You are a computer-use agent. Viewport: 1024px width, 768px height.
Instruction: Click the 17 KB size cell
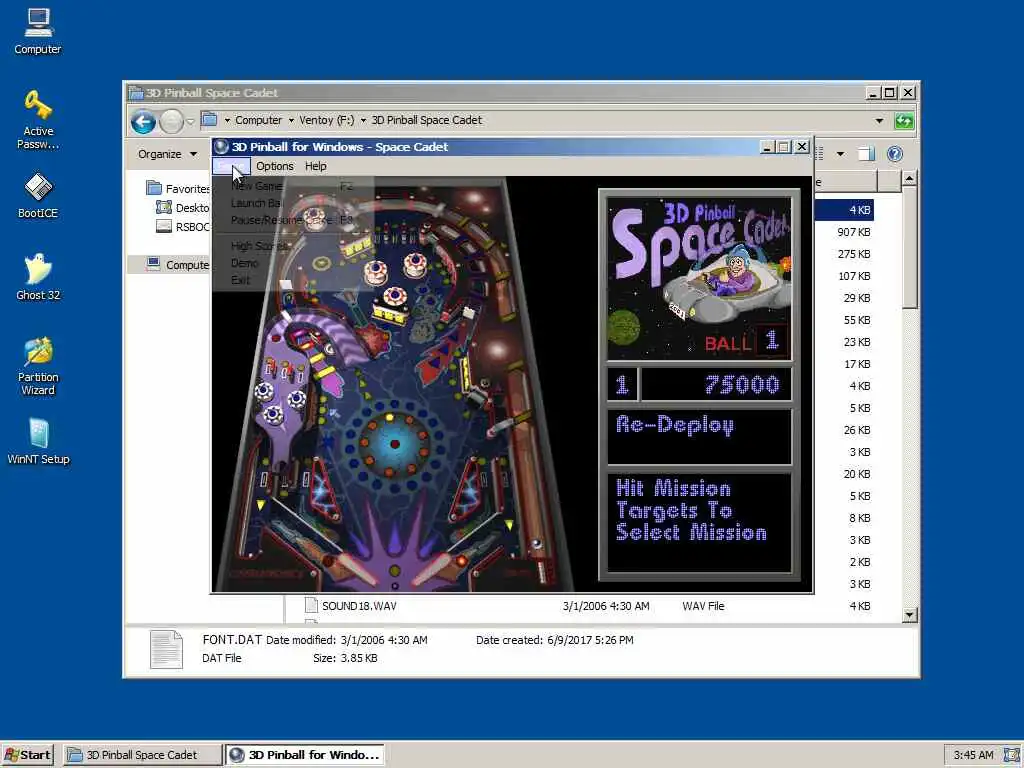tap(857, 364)
